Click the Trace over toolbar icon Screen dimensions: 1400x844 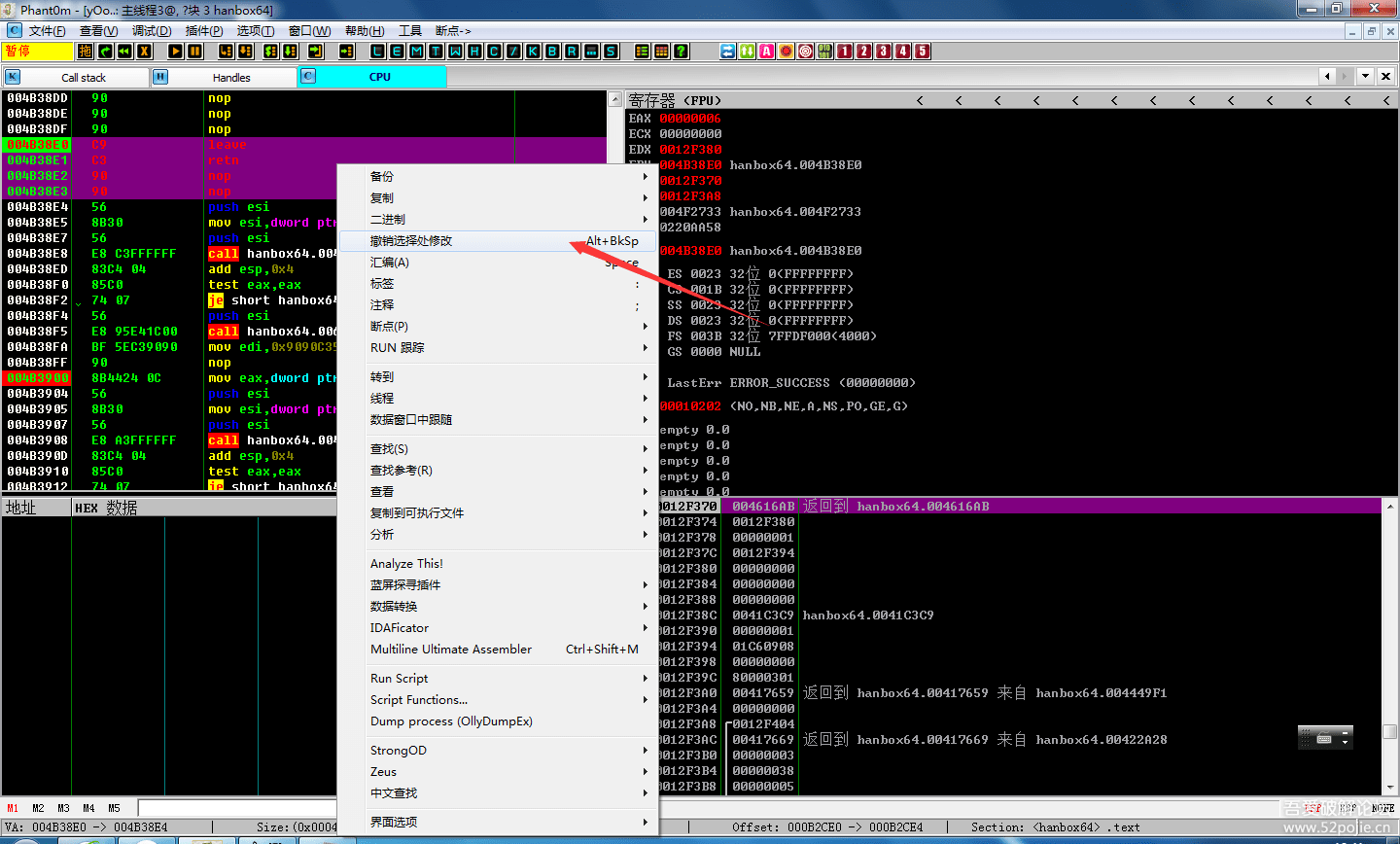click(x=290, y=52)
